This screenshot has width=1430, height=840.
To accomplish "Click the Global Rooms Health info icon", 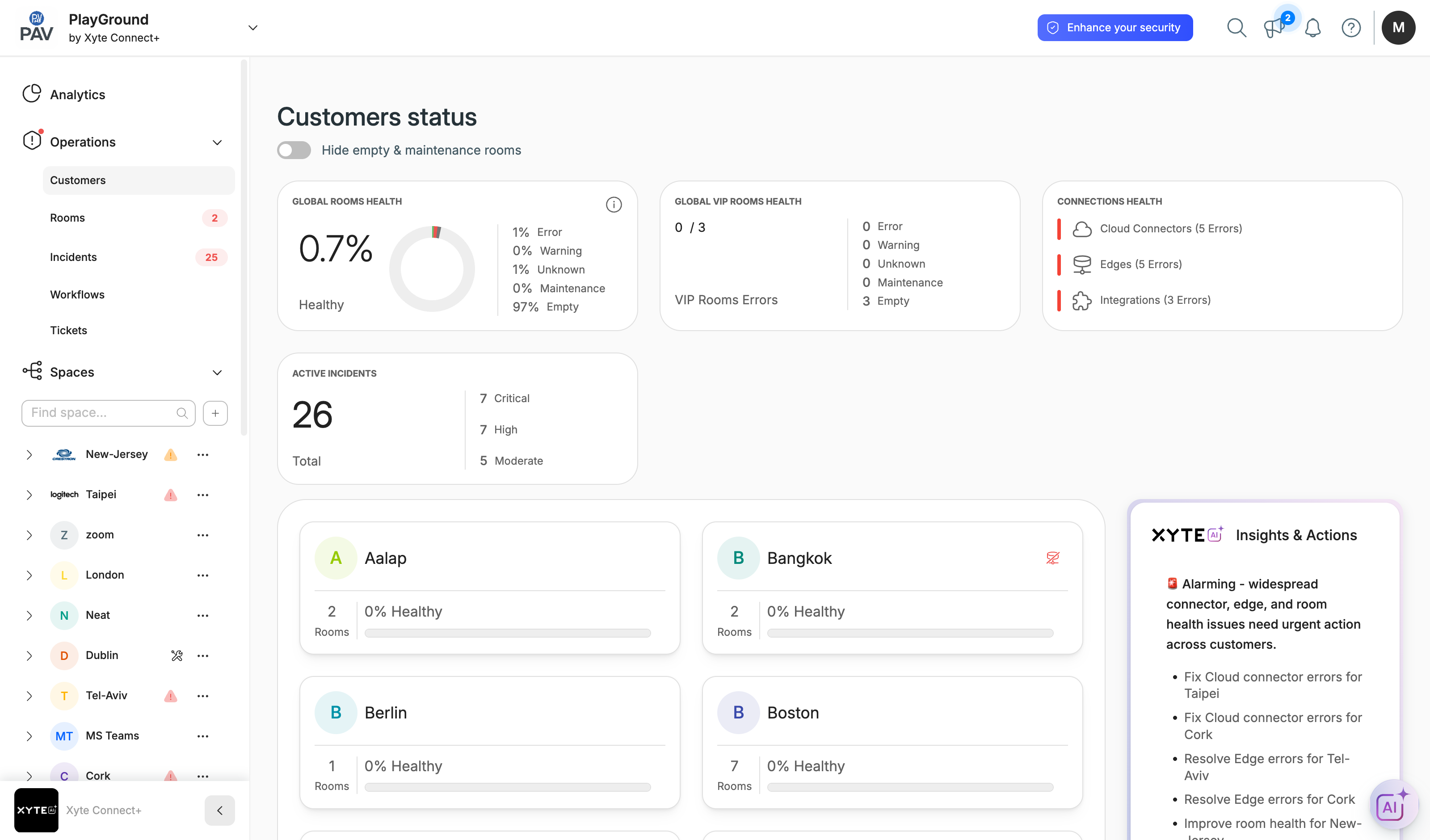I will pos(614,204).
